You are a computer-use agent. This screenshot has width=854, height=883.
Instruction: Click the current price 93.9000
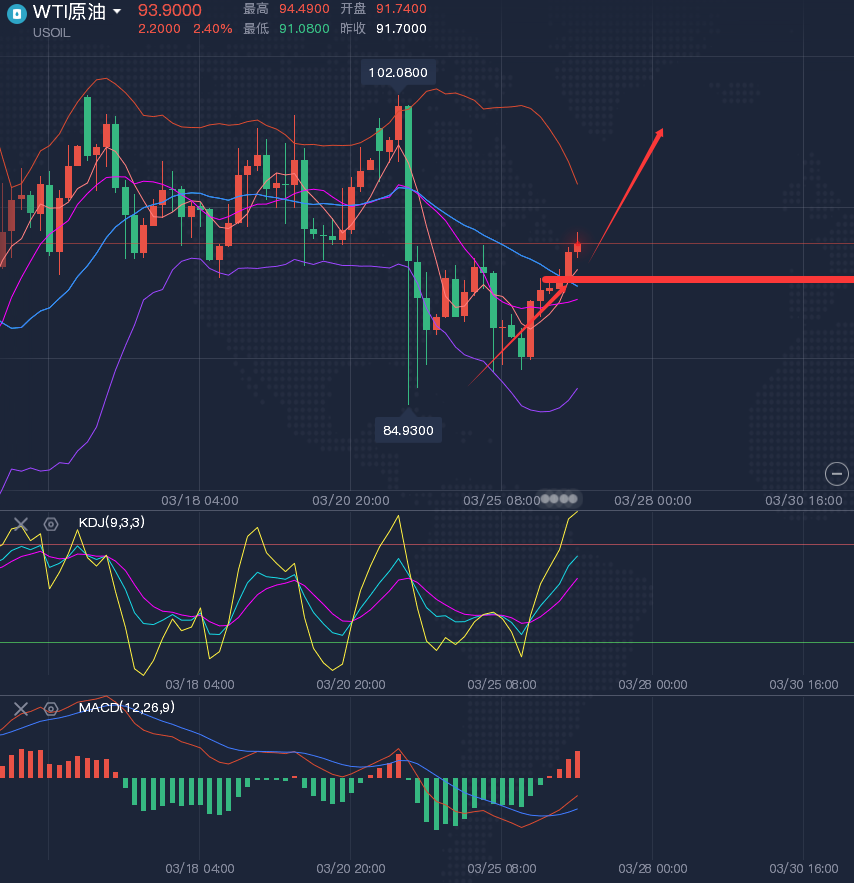[170, 9]
